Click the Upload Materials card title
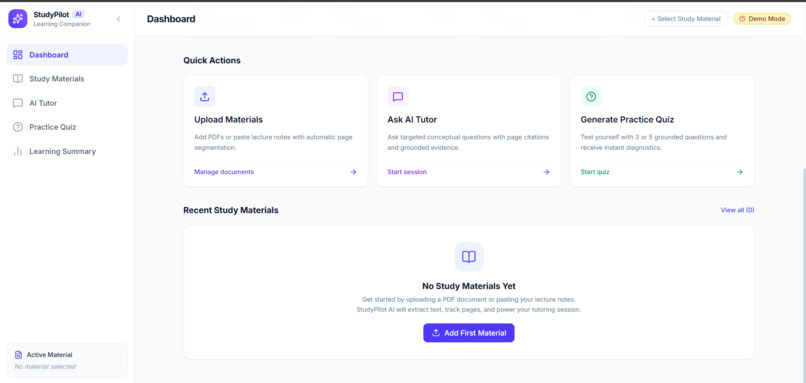Image resolution: width=806 pixels, height=383 pixels. tap(228, 119)
